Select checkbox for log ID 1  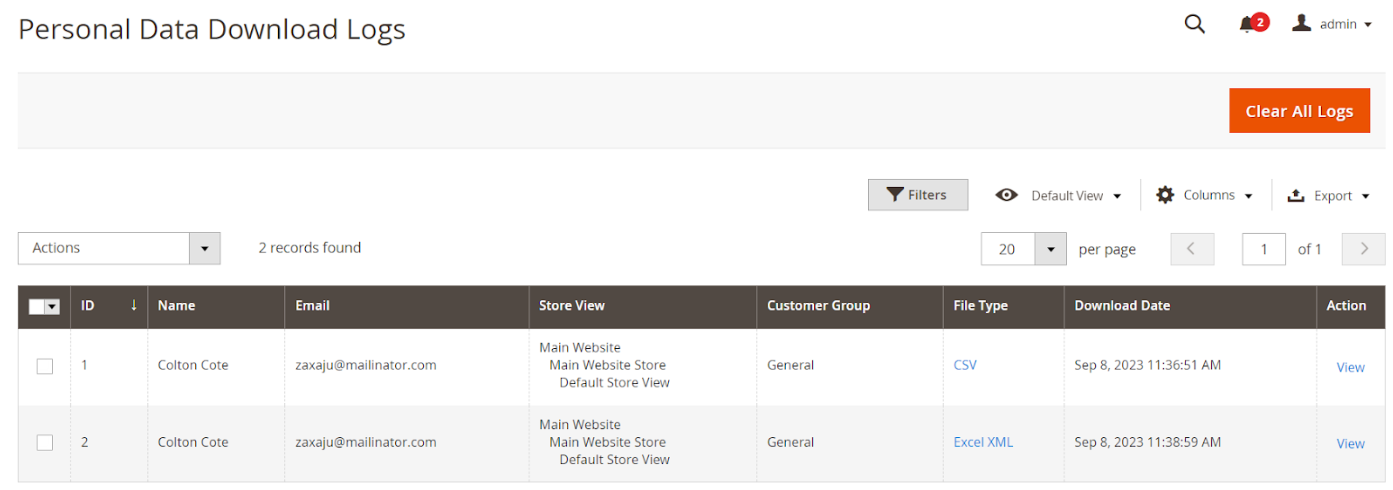click(x=45, y=366)
